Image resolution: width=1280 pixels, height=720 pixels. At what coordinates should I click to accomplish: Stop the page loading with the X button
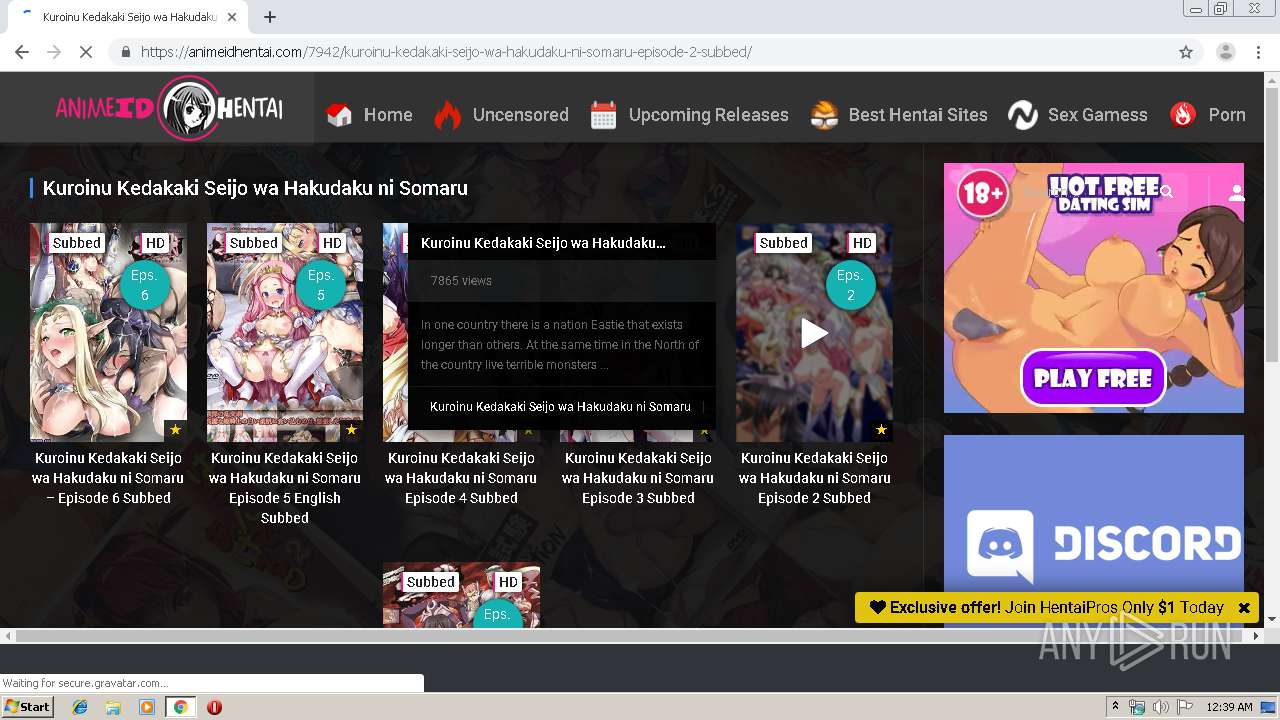86,52
